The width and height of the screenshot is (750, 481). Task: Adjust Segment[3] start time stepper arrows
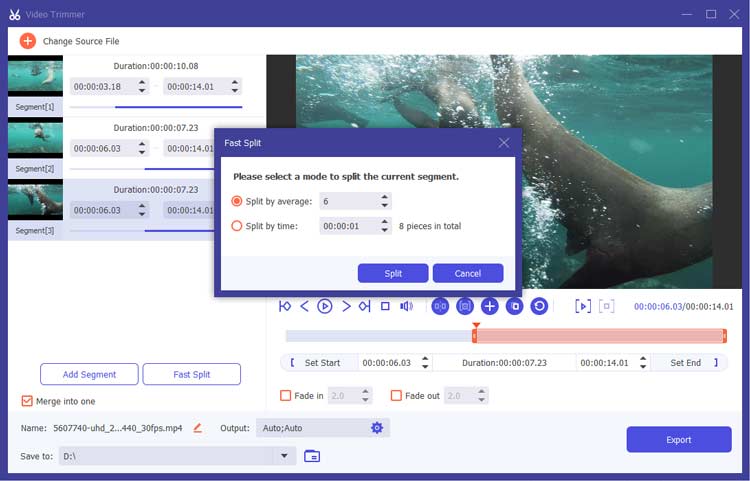point(142,210)
